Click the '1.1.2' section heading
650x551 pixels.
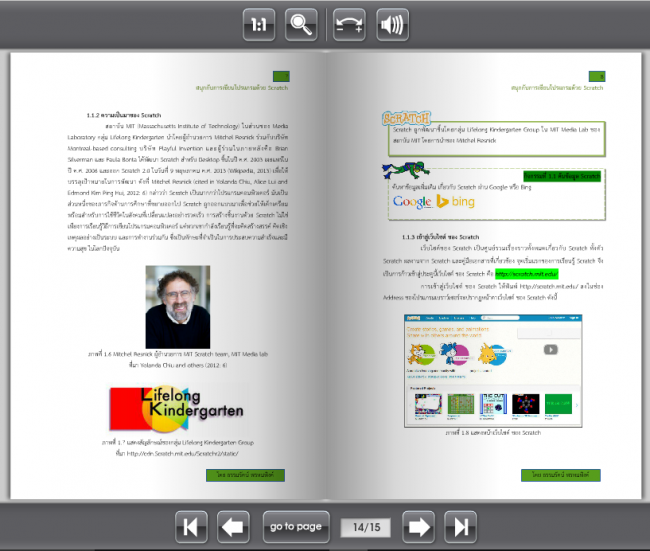[124, 115]
